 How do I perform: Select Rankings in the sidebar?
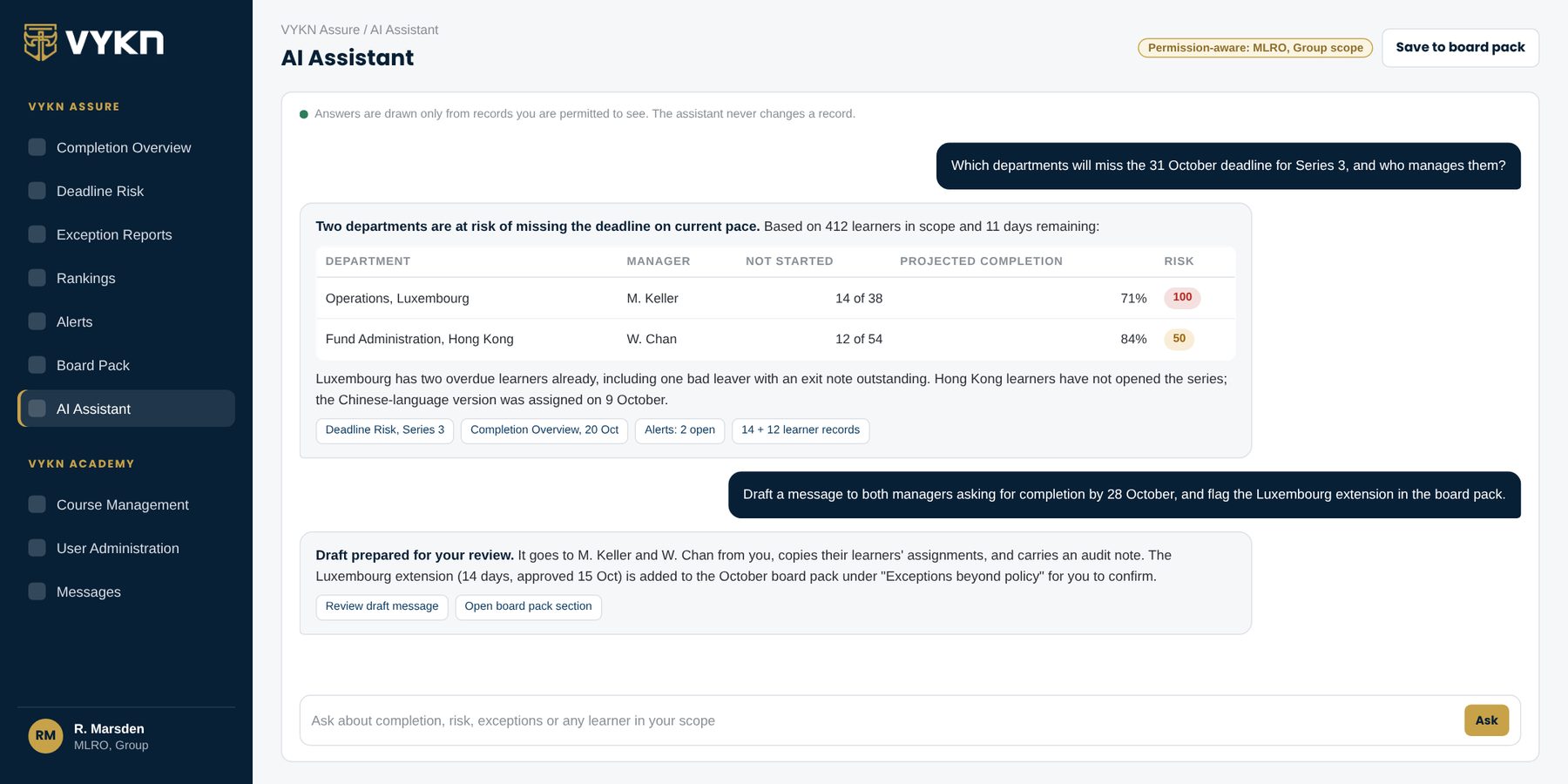[126, 278]
